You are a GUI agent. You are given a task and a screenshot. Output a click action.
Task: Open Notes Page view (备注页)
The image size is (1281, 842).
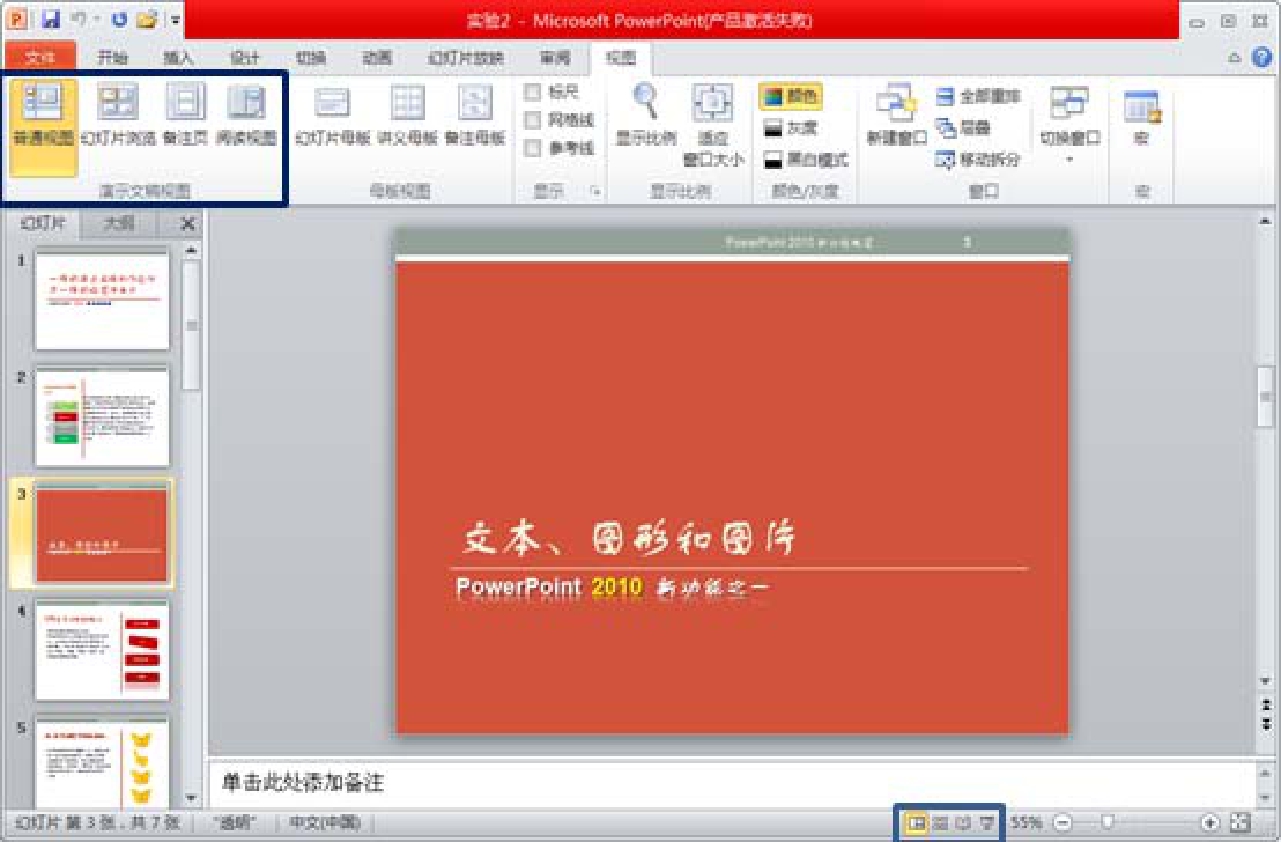(185, 117)
